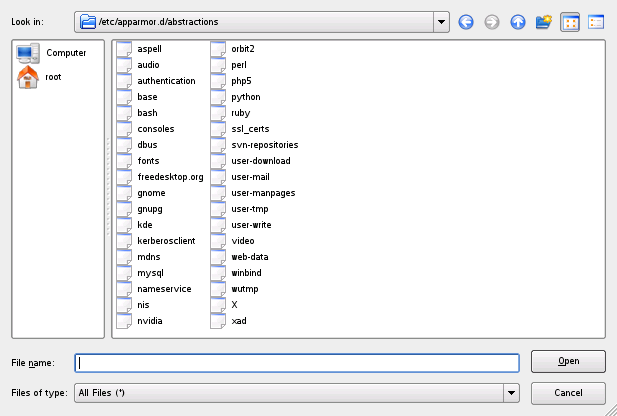This screenshot has height=416, width=617.
Task: Select the base file icon
Action: (x=124, y=97)
